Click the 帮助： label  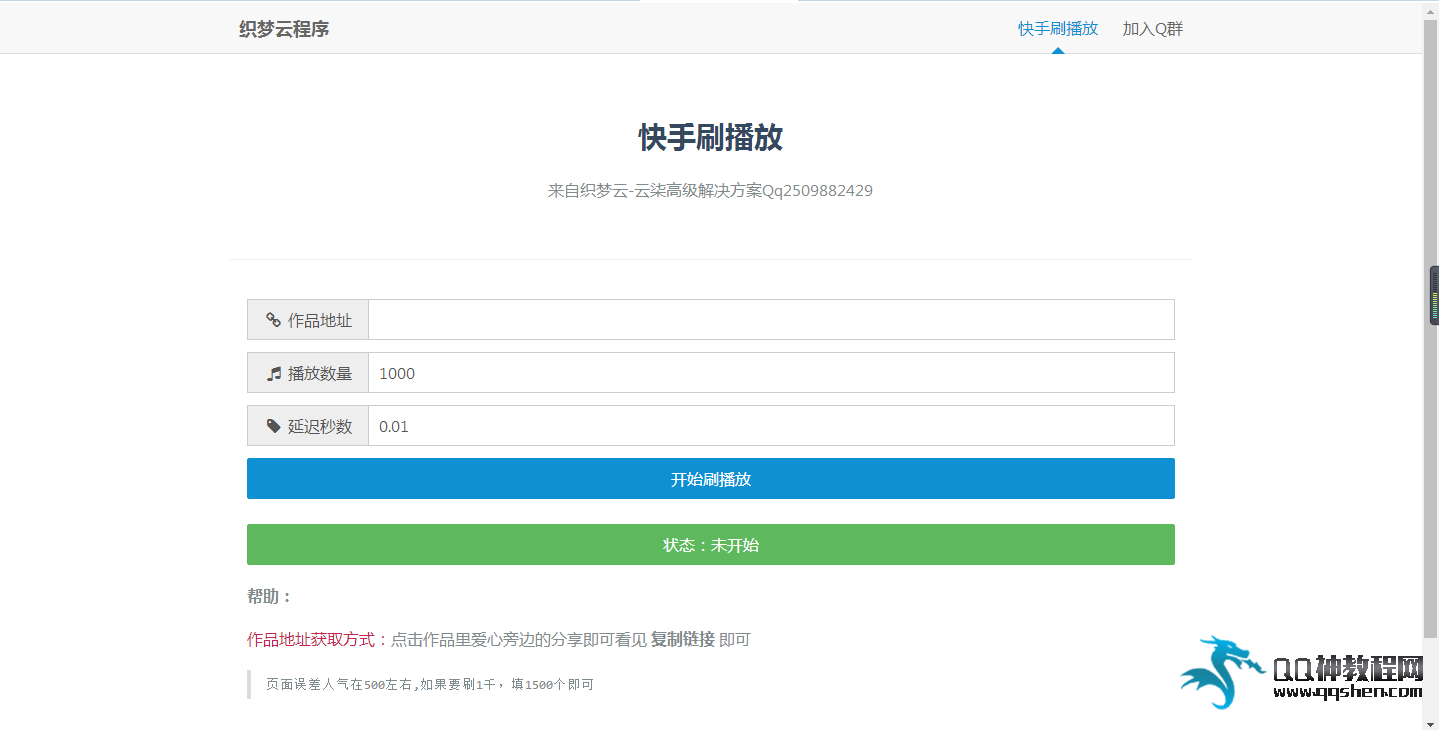(x=270, y=596)
